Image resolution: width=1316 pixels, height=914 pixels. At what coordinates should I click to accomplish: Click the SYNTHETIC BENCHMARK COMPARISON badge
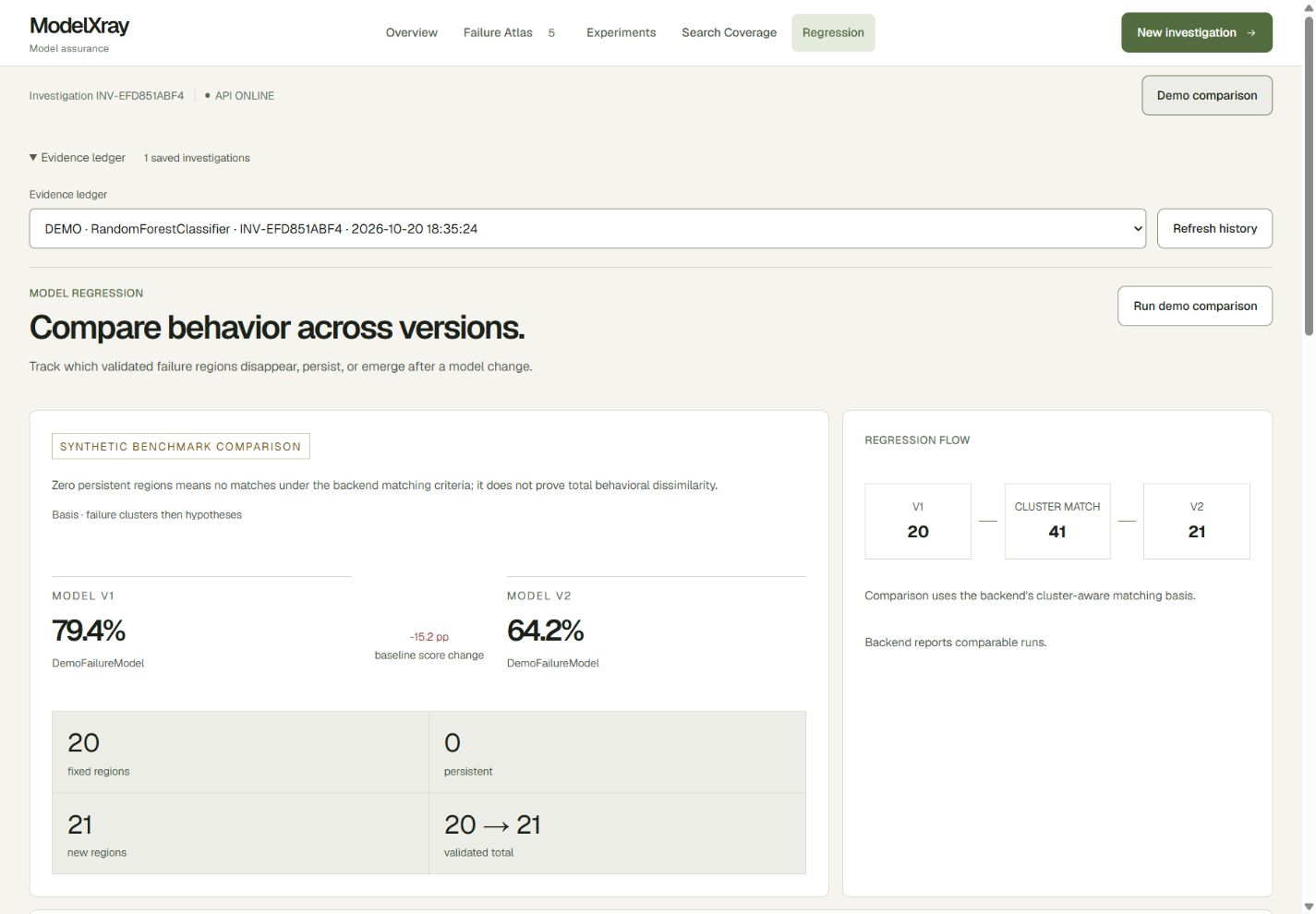(181, 446)
